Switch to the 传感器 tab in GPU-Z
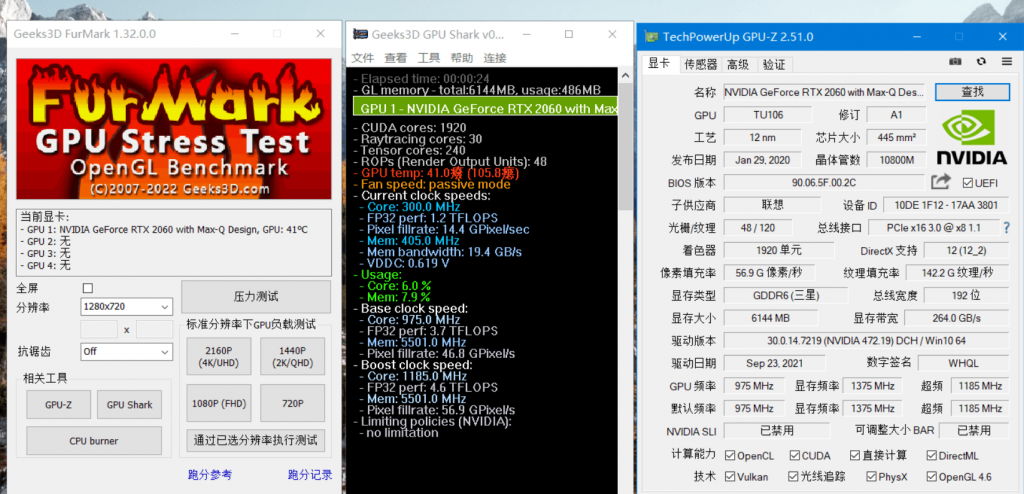1024x494 pixels. [701, 64]
